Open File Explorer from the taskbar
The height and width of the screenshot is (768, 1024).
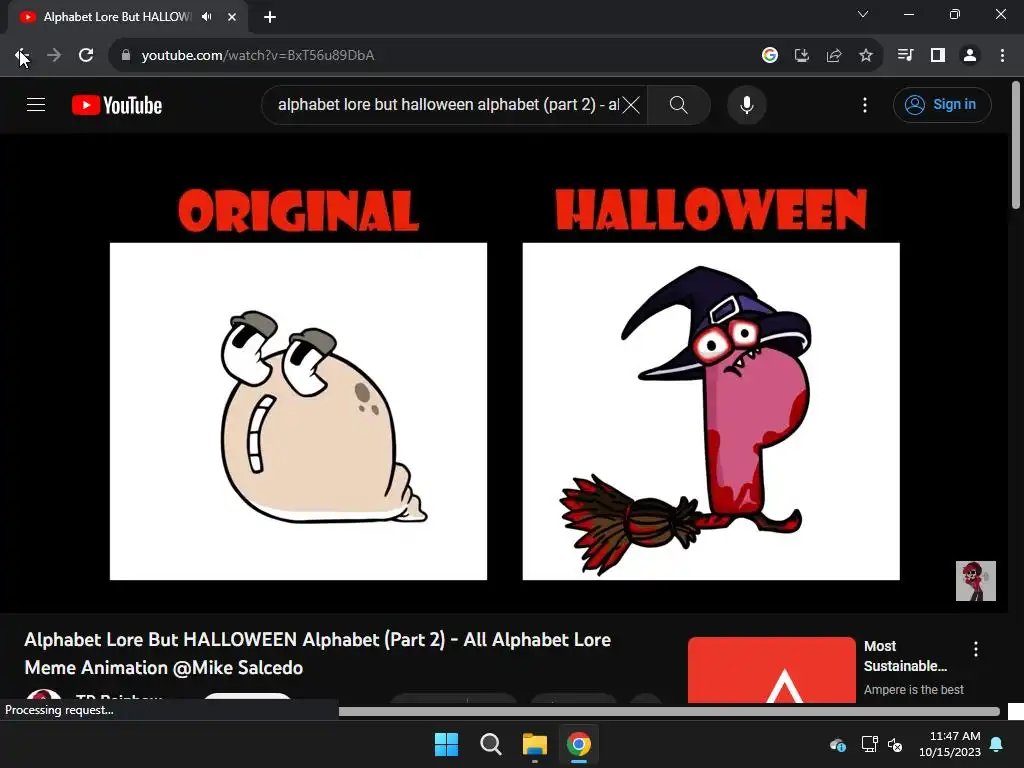click(535, 744)
